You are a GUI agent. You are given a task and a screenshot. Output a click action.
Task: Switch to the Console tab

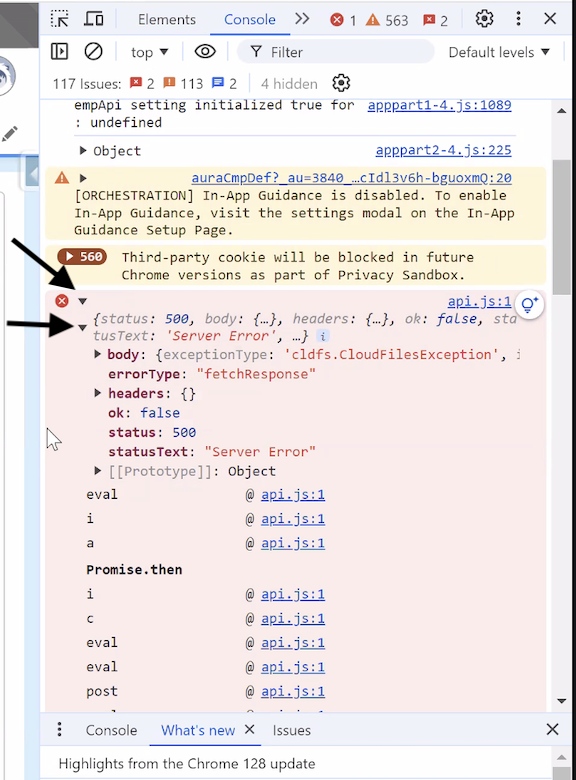[x=250, y=19]
